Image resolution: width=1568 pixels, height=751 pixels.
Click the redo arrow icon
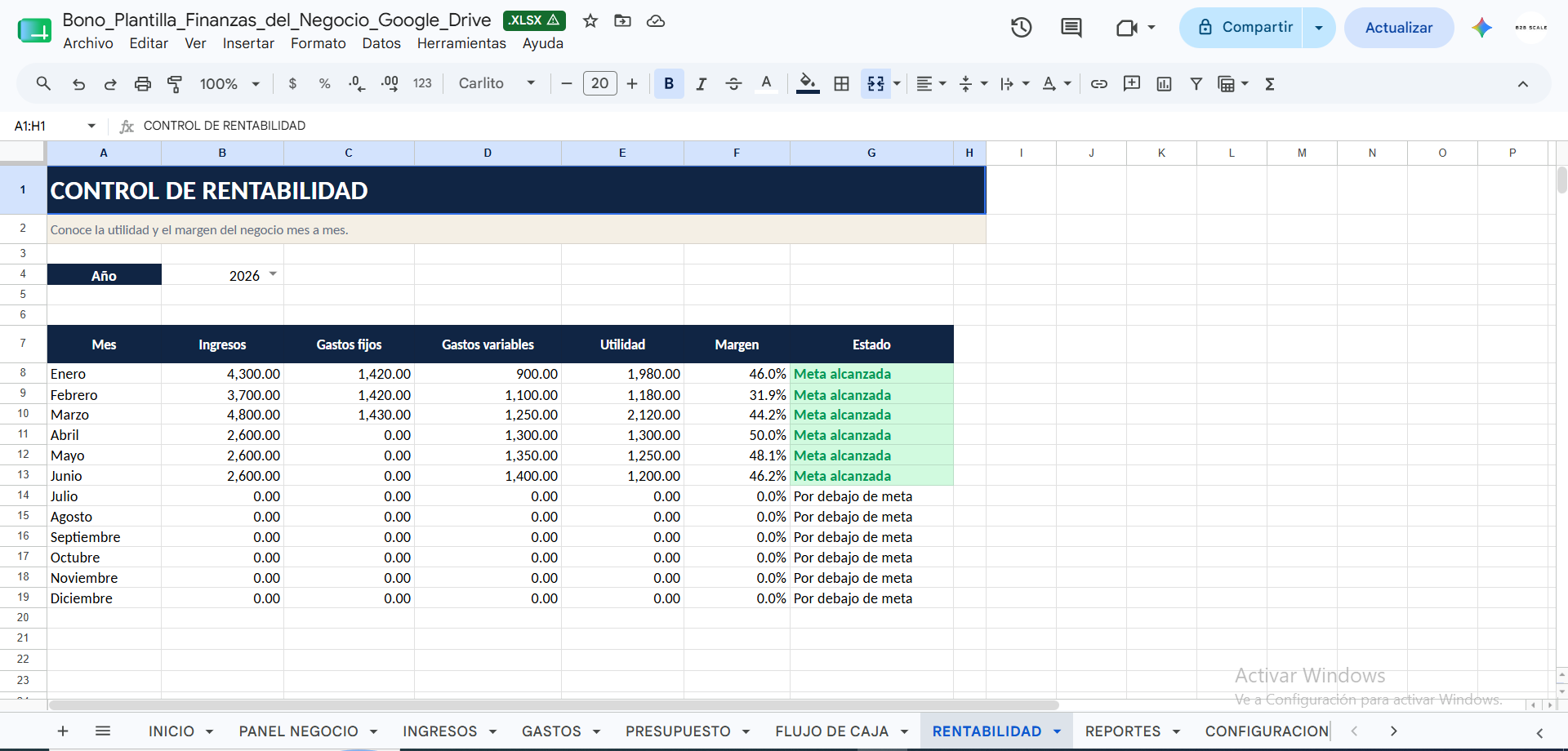[110, 83]
